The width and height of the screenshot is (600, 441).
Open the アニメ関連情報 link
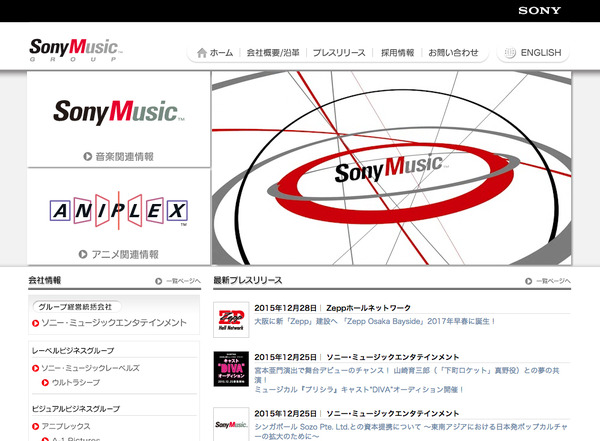pos(125,254)
